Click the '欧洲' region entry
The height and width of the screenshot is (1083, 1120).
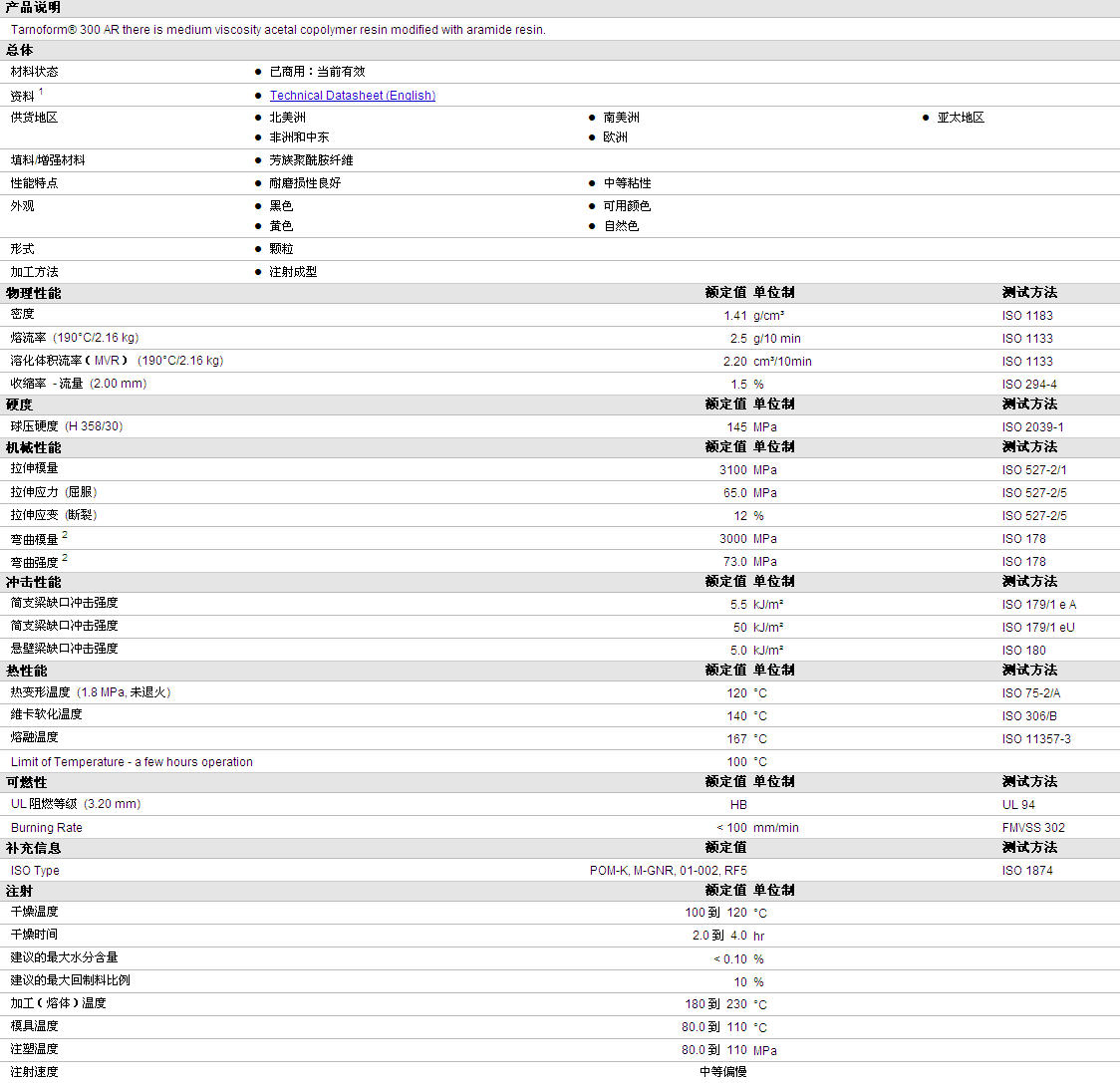click(615, 137)
